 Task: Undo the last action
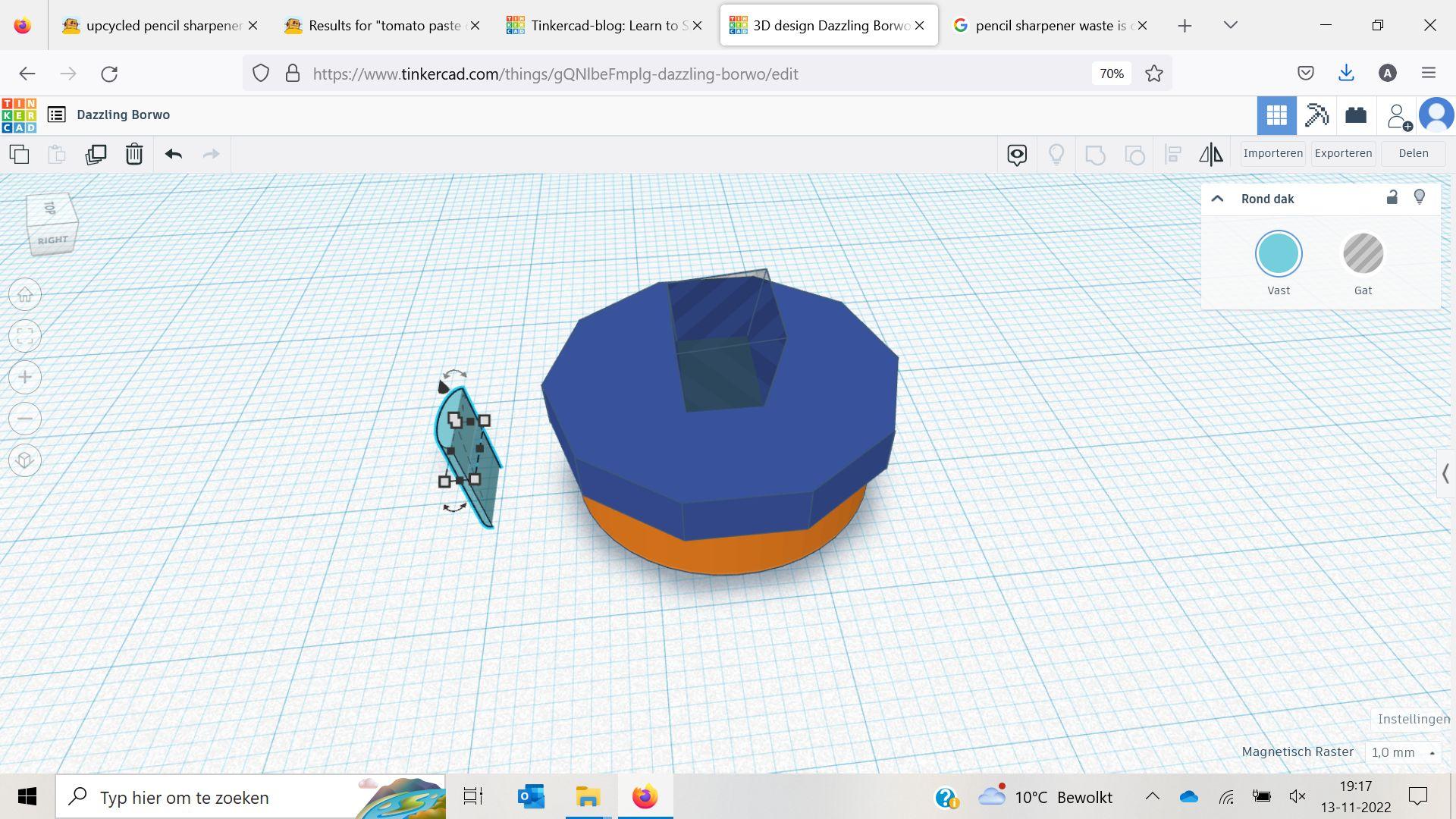[x=174, y=155]
